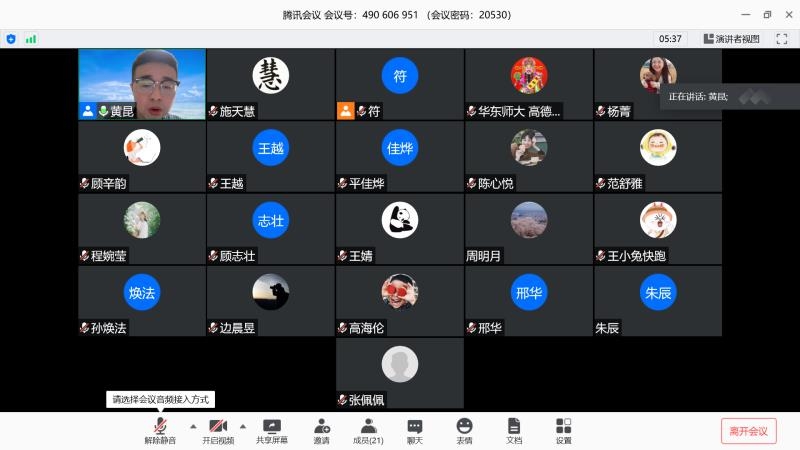Expand audio options arrow beside 解除静音
Screen dimensions: 800x450
click(193, 425)
